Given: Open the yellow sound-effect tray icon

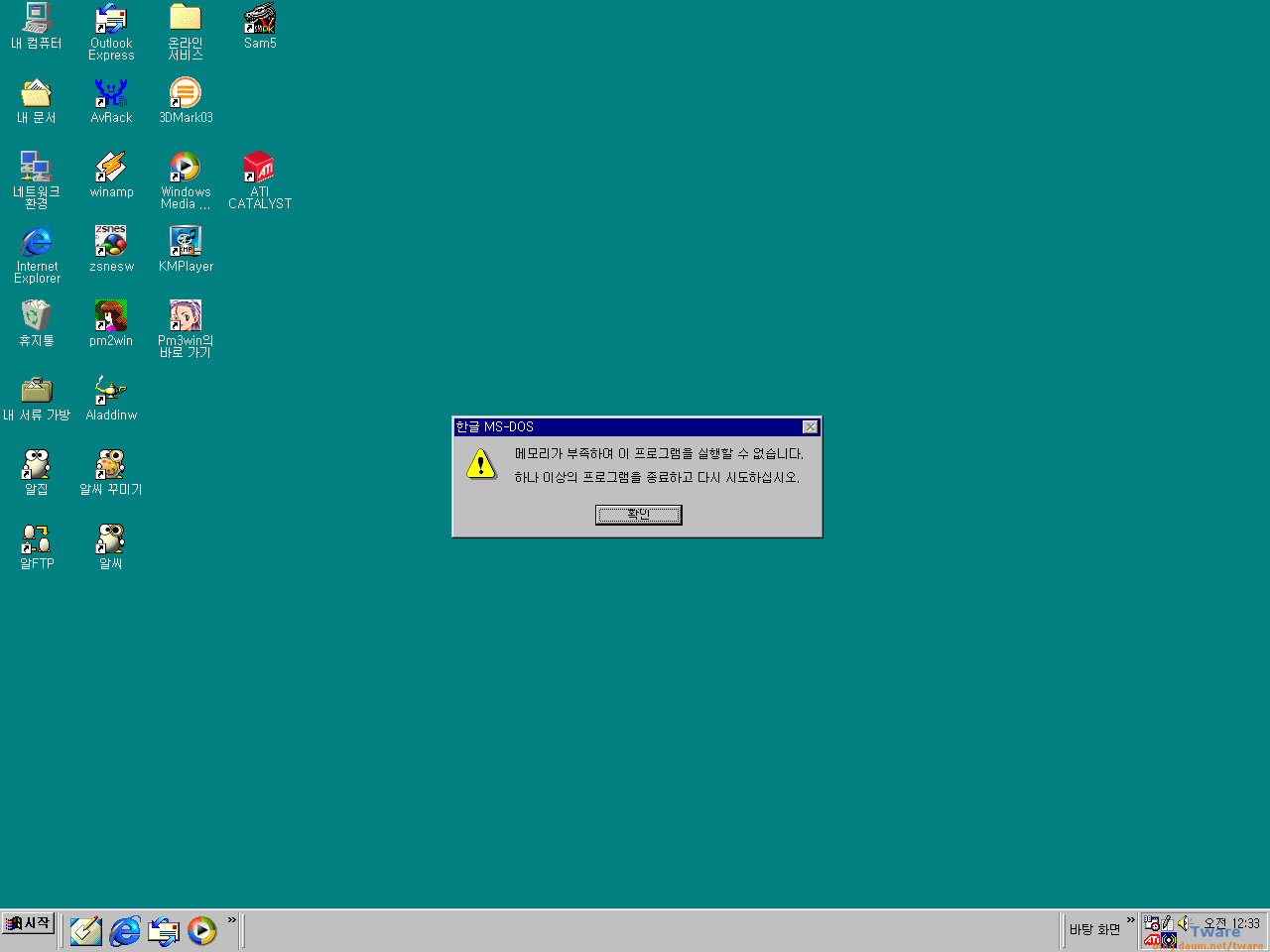Looking at the screenshot, I should click(1170, 940).
